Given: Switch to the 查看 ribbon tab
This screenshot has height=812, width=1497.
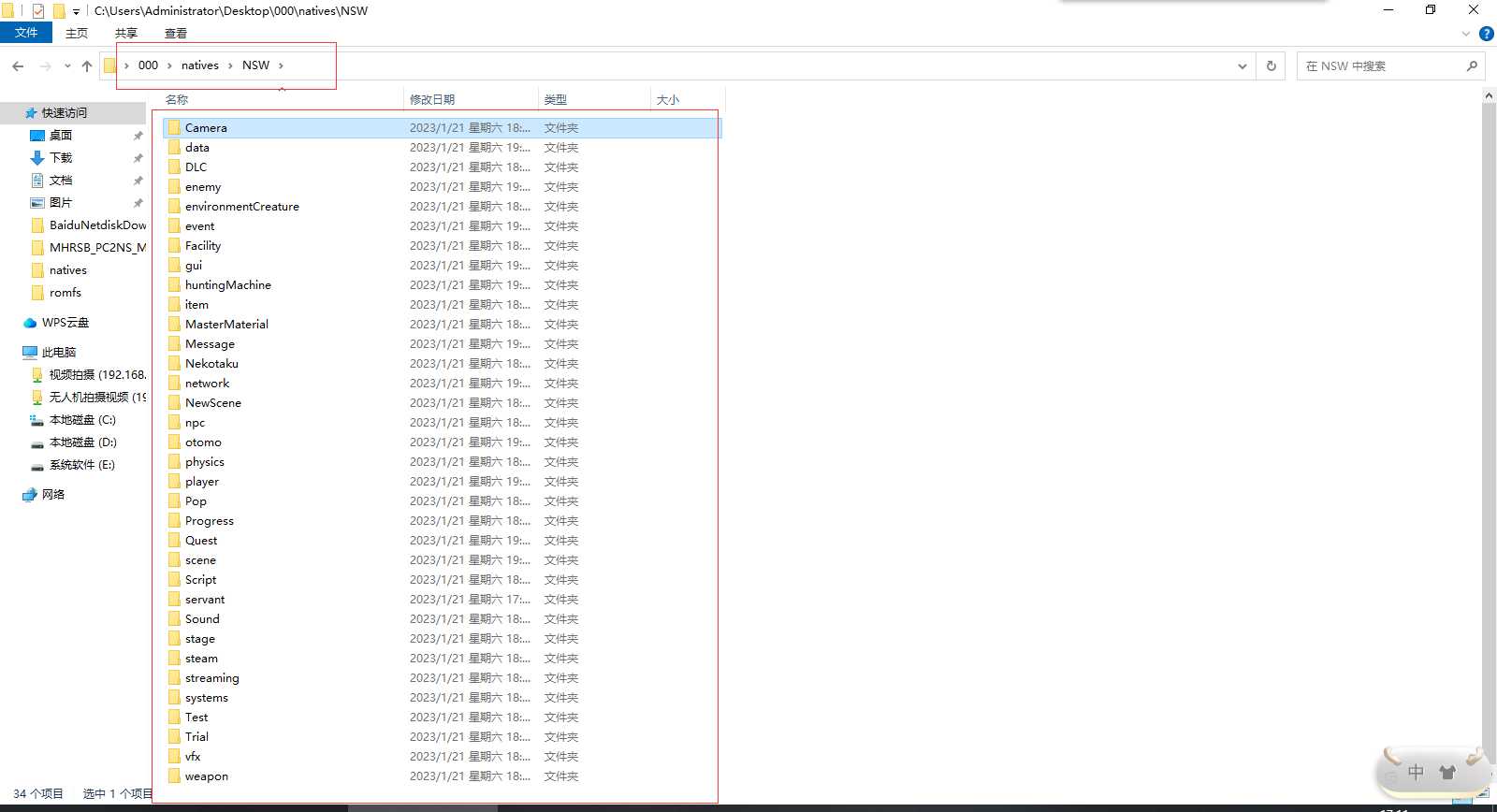Looking at the screenshot, I should click(x=175, y=33).
